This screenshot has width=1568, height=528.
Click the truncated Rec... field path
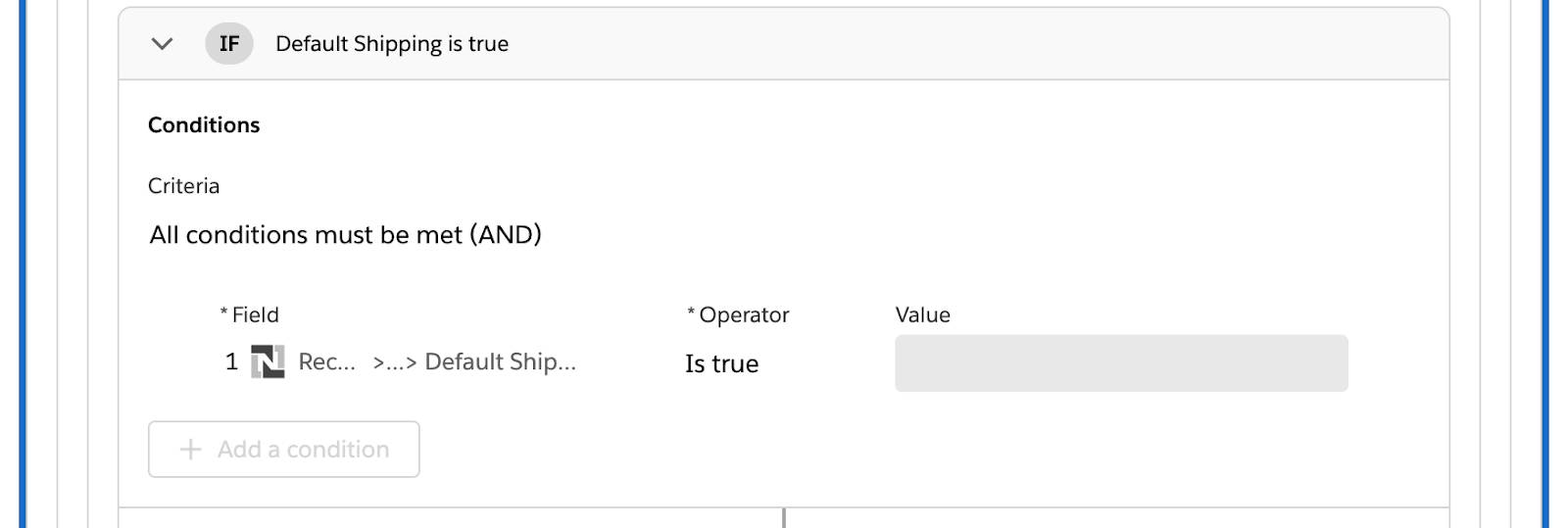pos(326,362)
